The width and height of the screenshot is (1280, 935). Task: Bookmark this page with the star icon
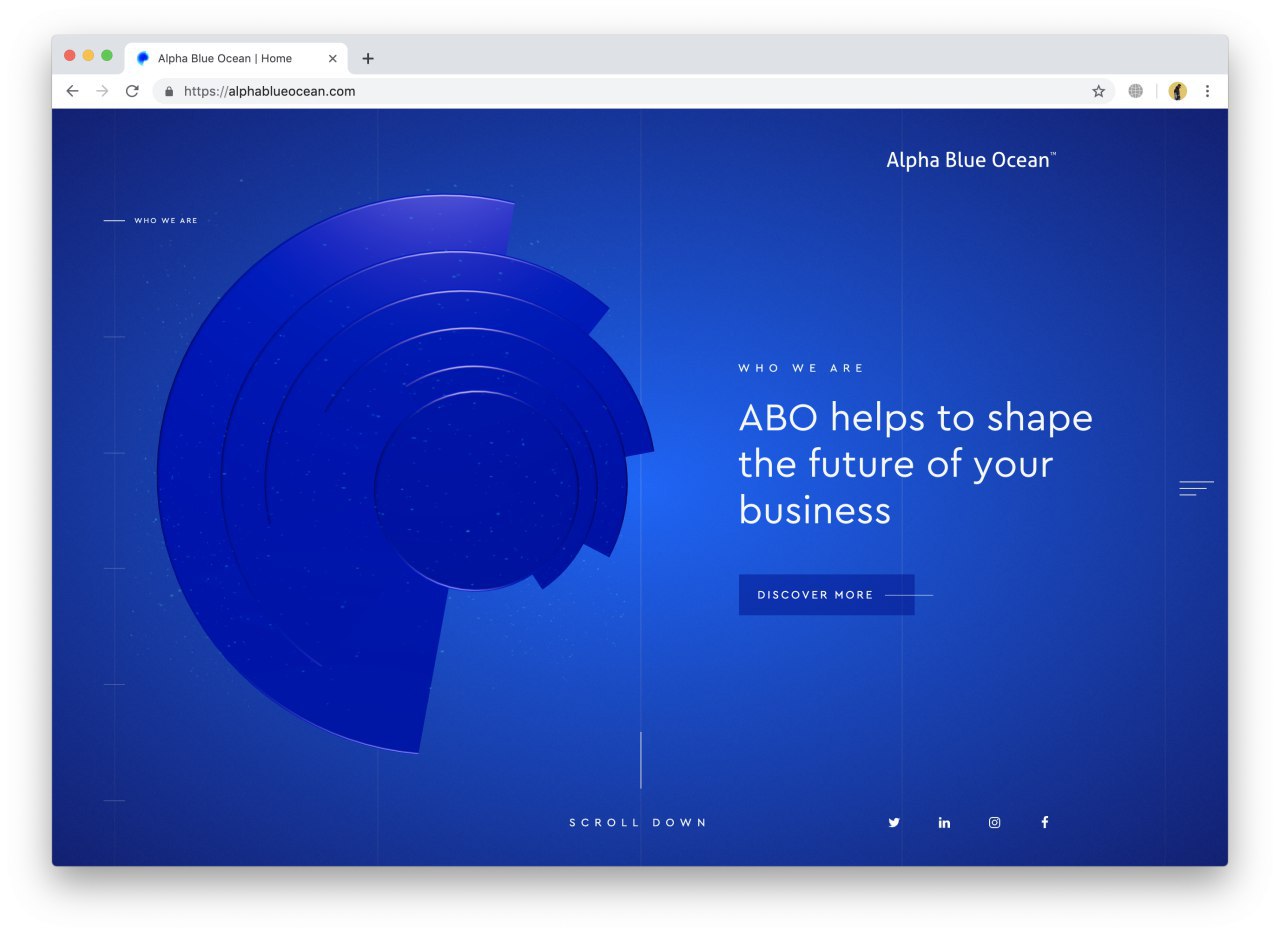tap(1098, 91)
